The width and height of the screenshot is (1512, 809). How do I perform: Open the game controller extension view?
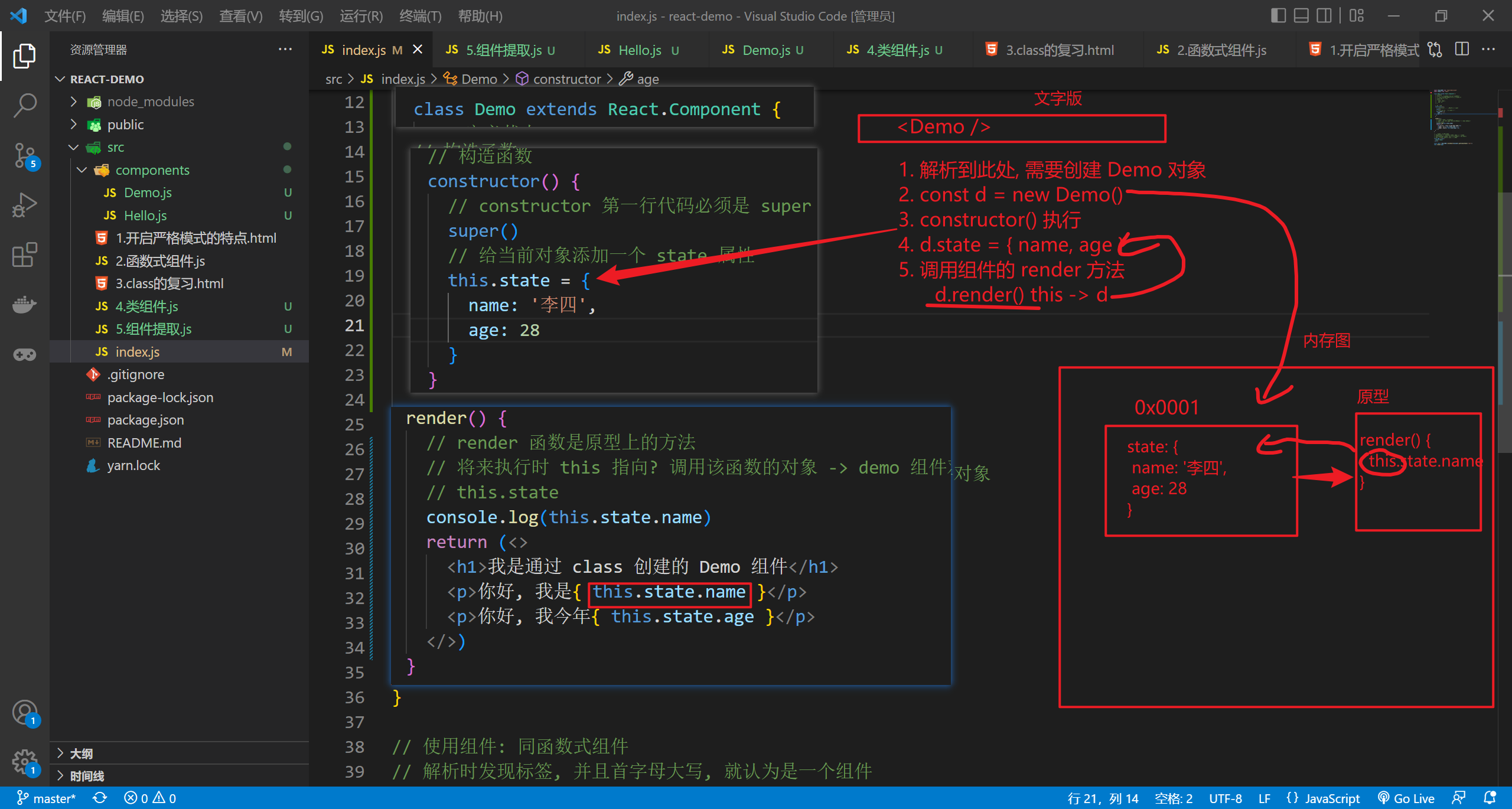[24, 354]
